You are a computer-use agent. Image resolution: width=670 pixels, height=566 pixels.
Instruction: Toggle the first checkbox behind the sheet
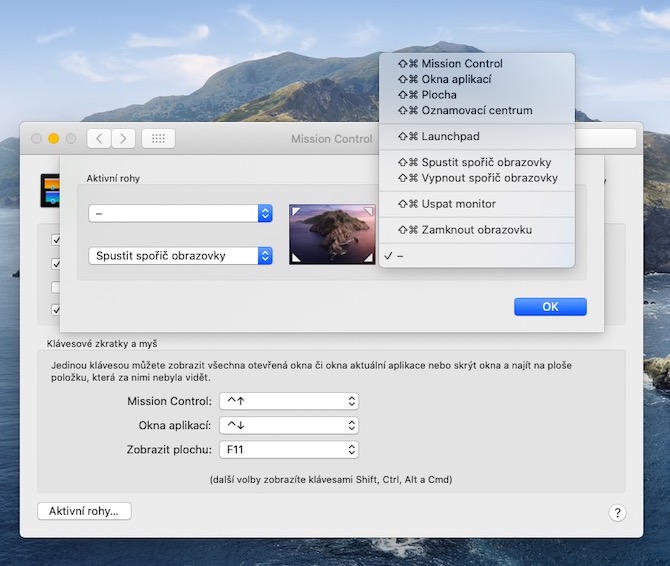point(56,240)
